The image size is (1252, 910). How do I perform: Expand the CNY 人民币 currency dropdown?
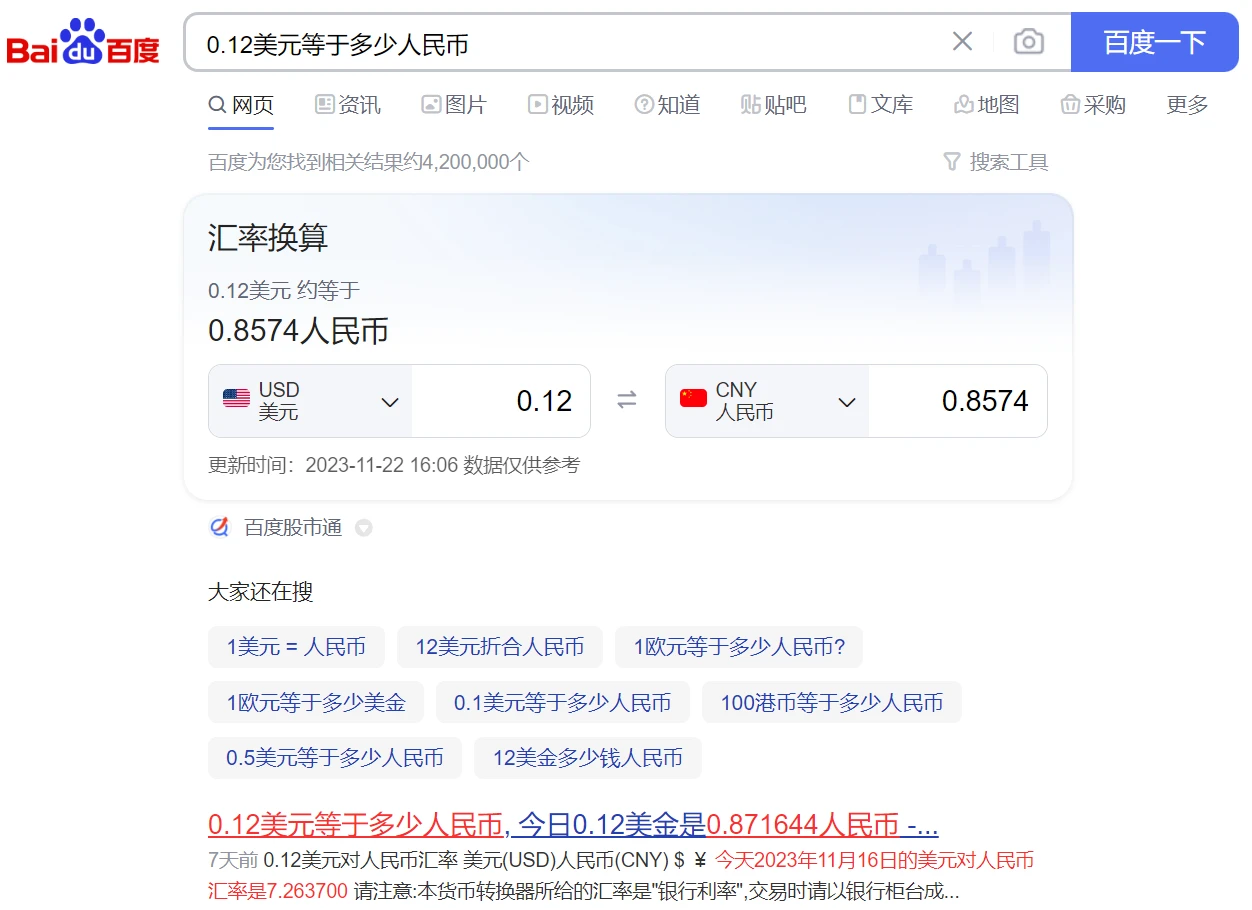pyautogui.click(x=767, y=401)
